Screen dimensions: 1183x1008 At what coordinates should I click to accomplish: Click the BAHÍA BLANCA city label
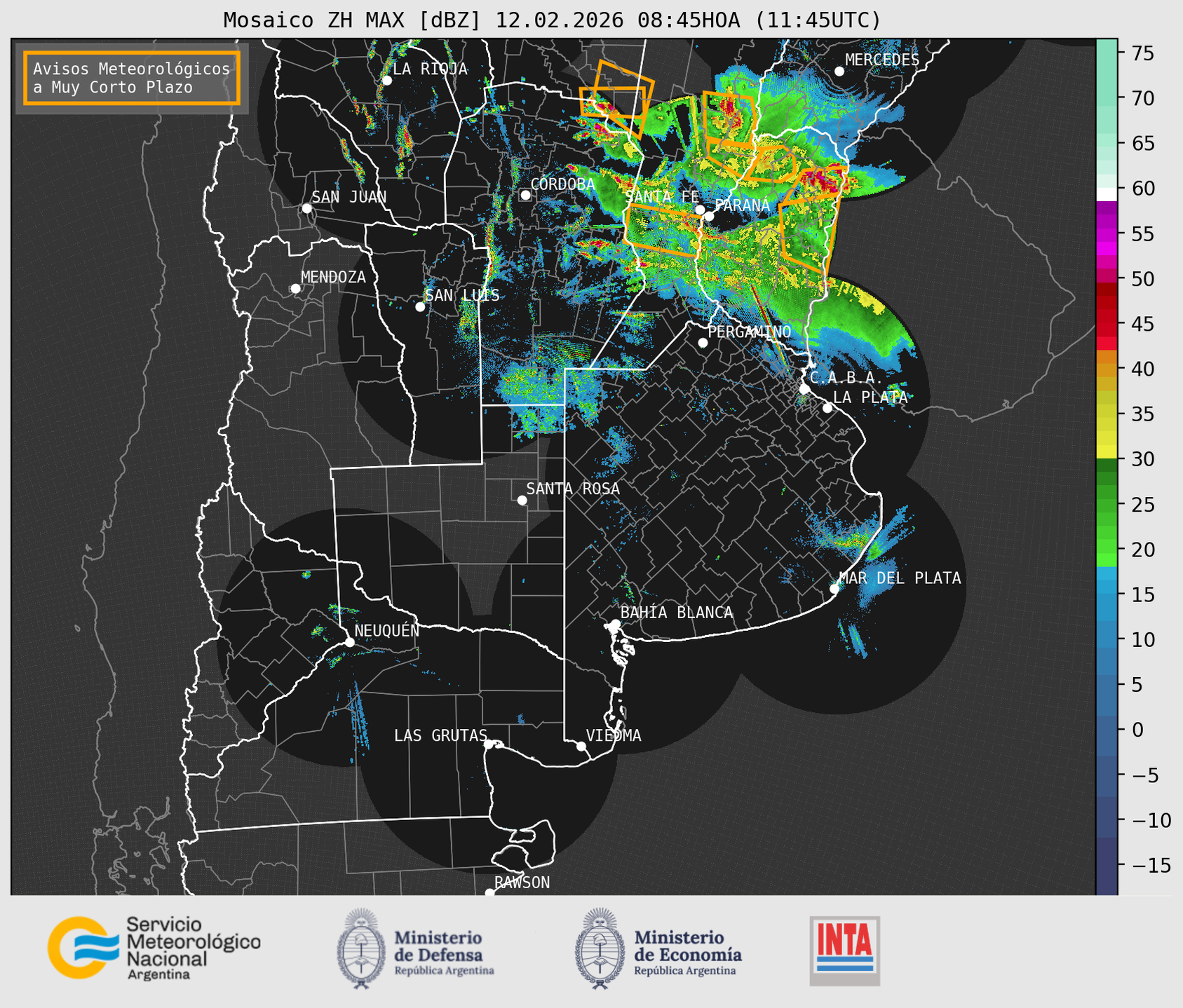(x=677, y=613)
